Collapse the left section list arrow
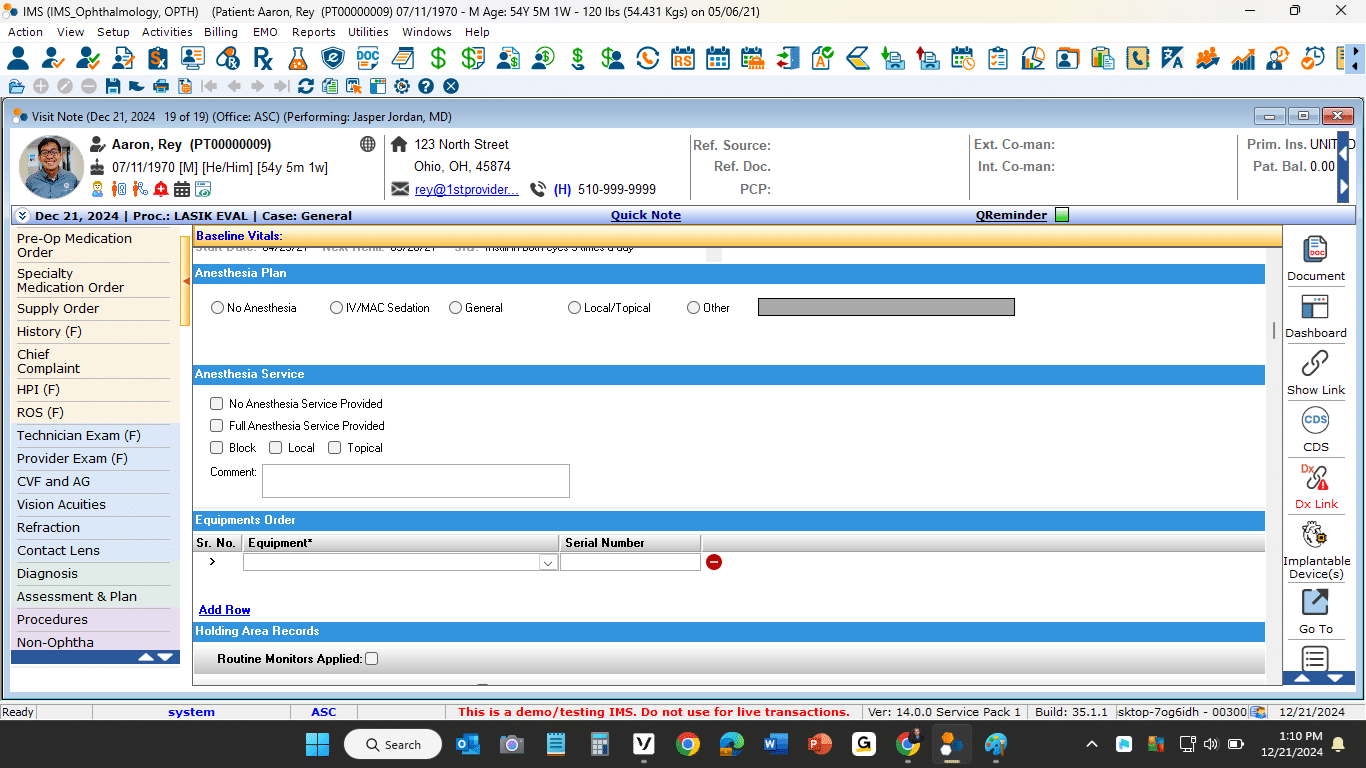 point(186,282)
